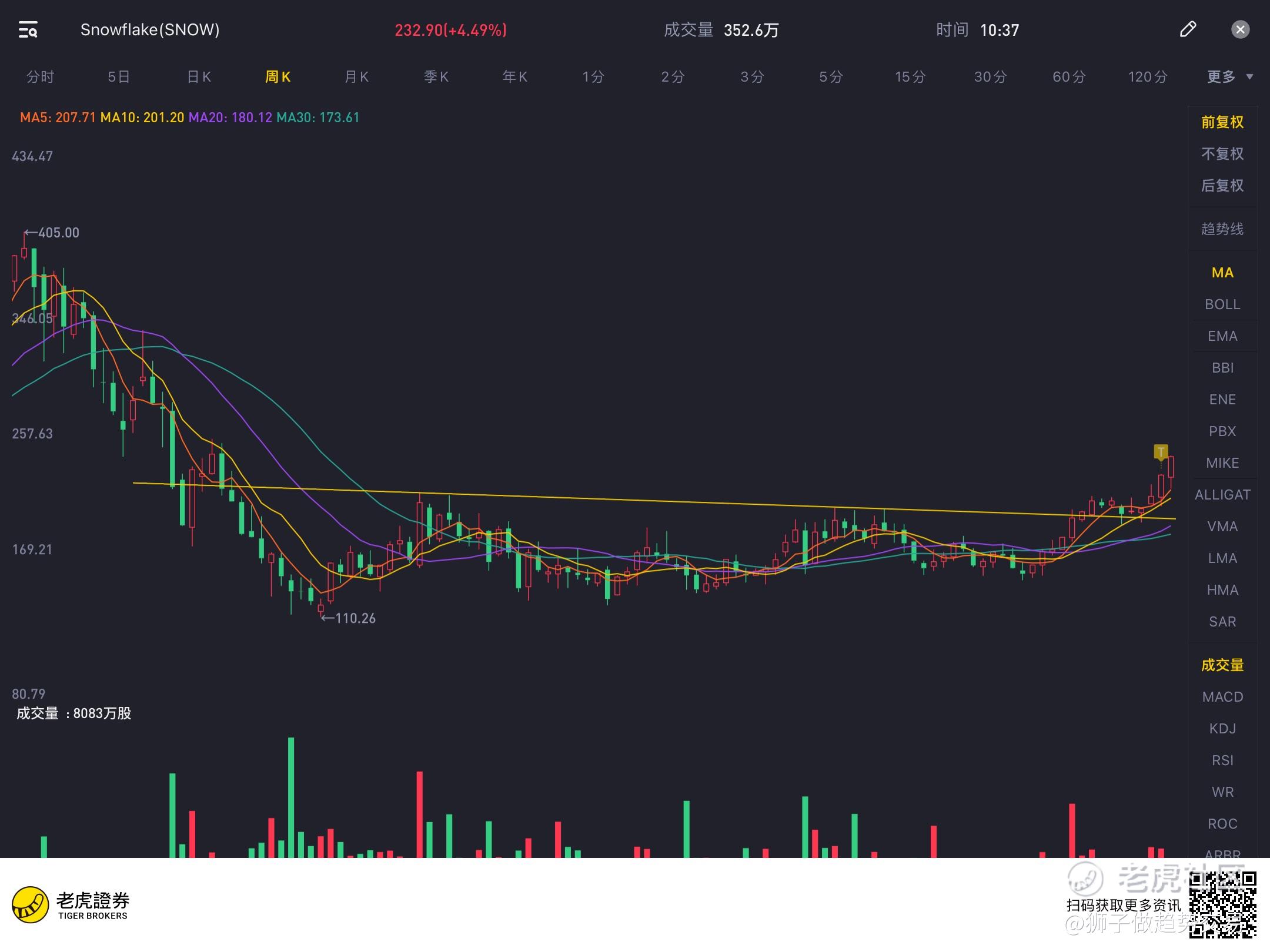Show the KDJ sub-indicator
The height and width of the screenshot is (952, 1270).
point(1222,729)
